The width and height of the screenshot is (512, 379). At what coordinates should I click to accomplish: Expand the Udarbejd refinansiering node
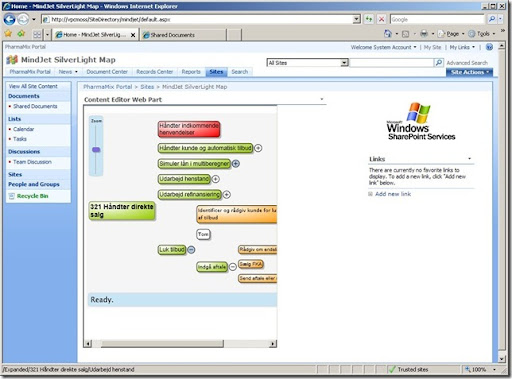tap(227, 194)
